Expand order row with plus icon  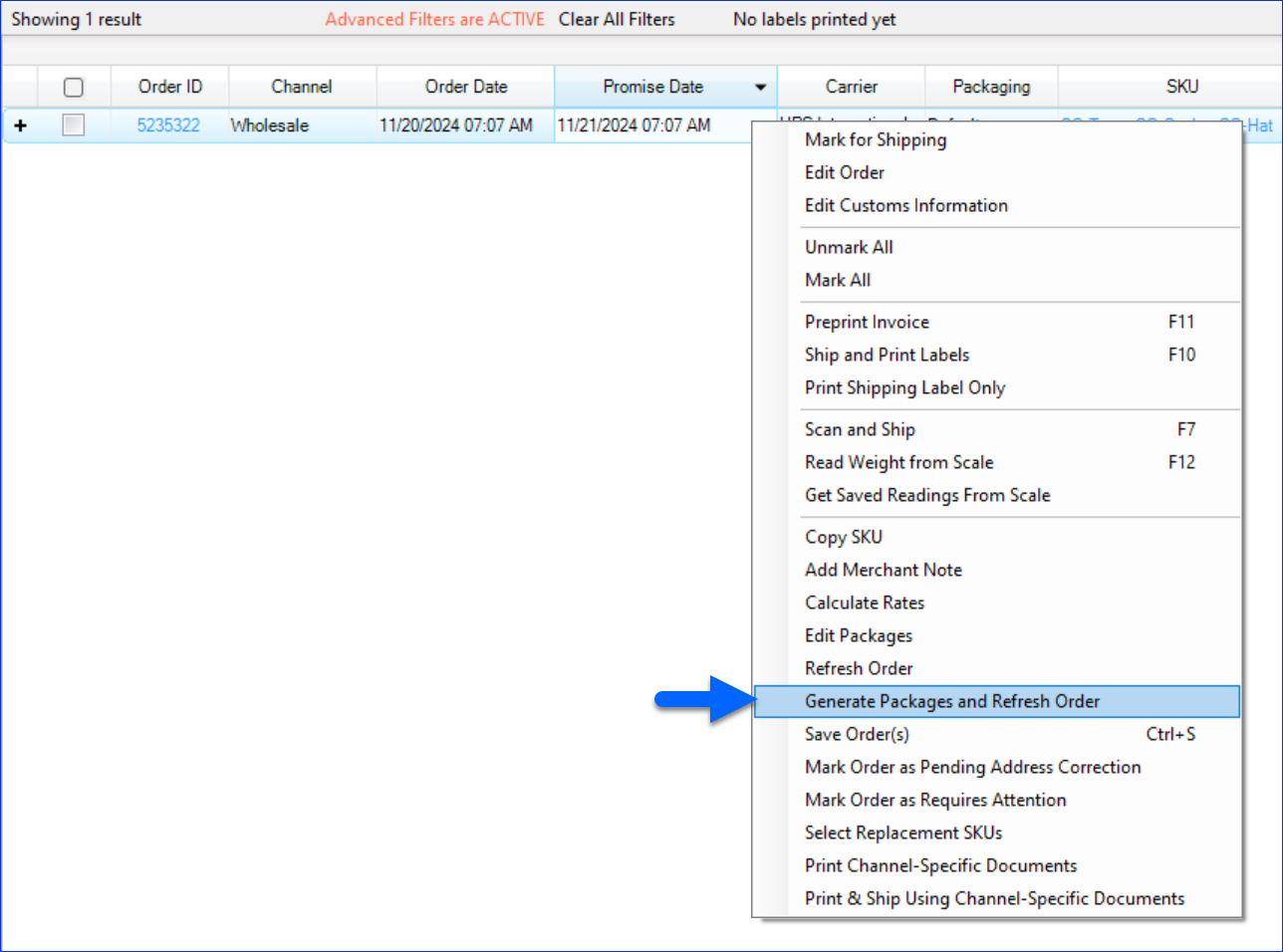[20, 125]
